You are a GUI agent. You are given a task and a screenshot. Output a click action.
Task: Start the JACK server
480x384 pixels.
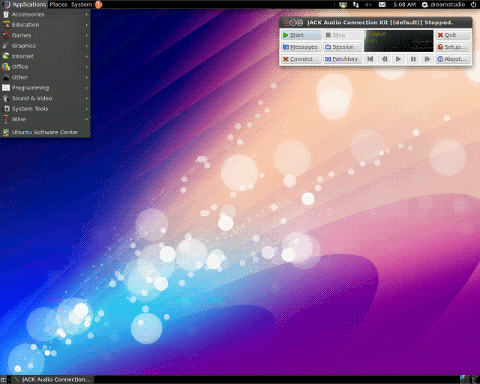pos(301,35)
